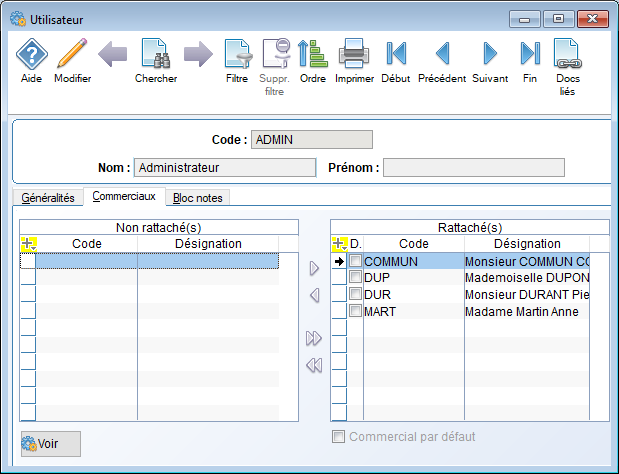
Task: Switch to the Bloc notes tab
Action: point(198,198)
